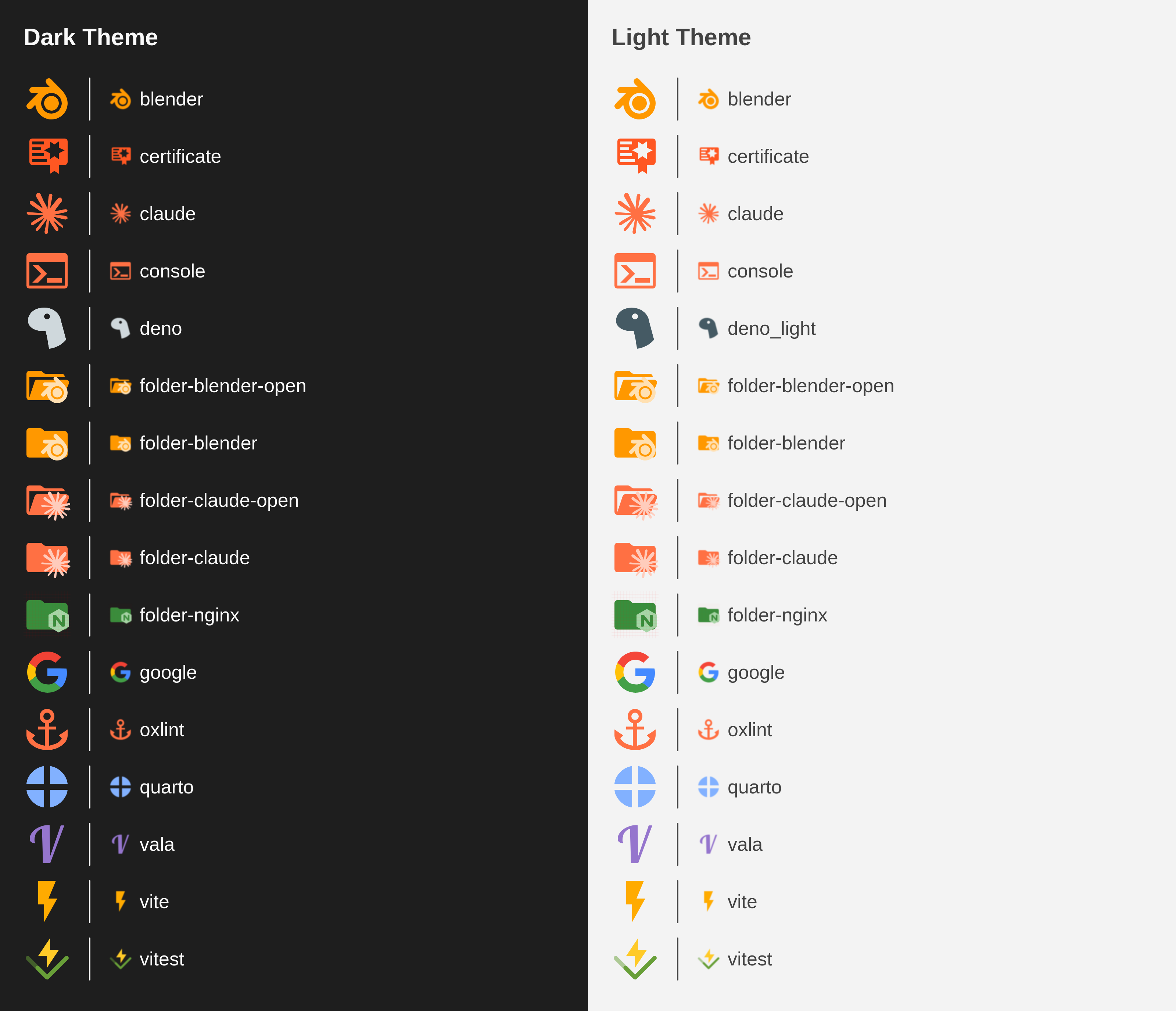
Task: Click the large folder-nginx icon in Dark Theme
Action: (x=48, y=615)
